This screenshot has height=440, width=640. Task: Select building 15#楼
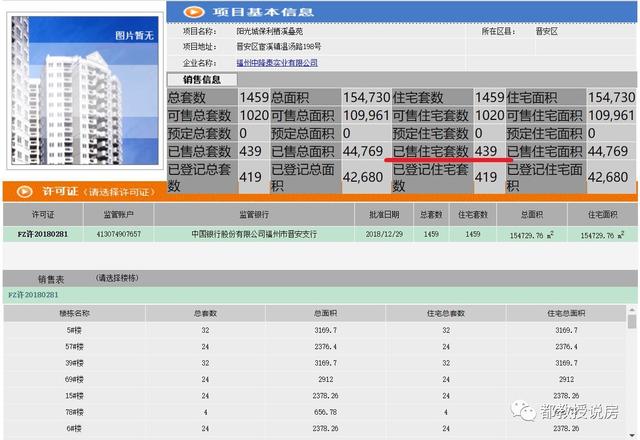tap(74, 396)
